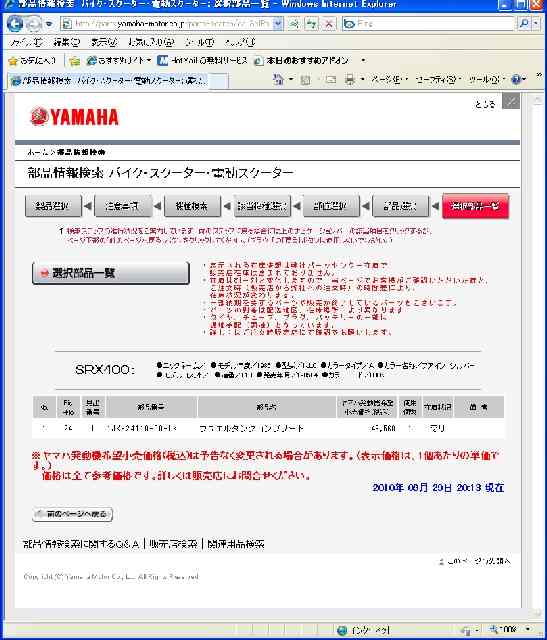Open the お気に入り star favorites button
This screenshot has width=547, height=640.
coord(32,61)
